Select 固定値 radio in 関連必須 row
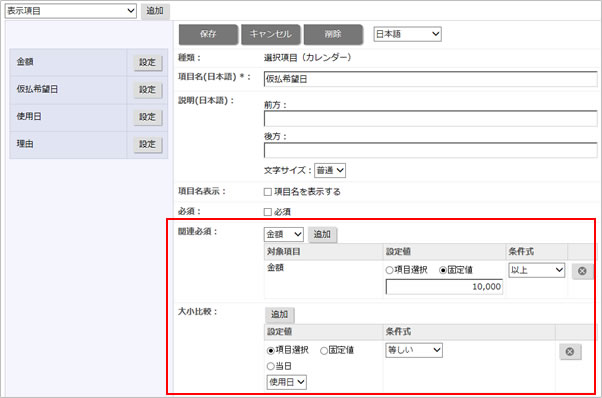Viewport: 602px width, 398px height. [443, 270]
